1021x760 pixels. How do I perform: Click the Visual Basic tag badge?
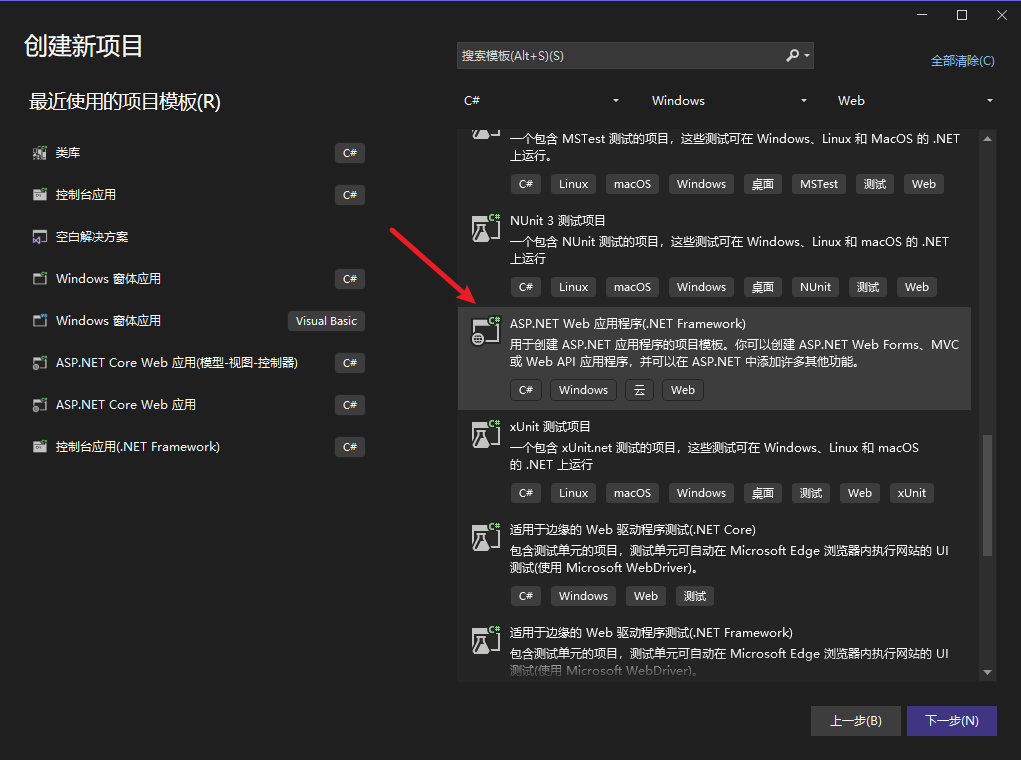(x=326, y=321)
